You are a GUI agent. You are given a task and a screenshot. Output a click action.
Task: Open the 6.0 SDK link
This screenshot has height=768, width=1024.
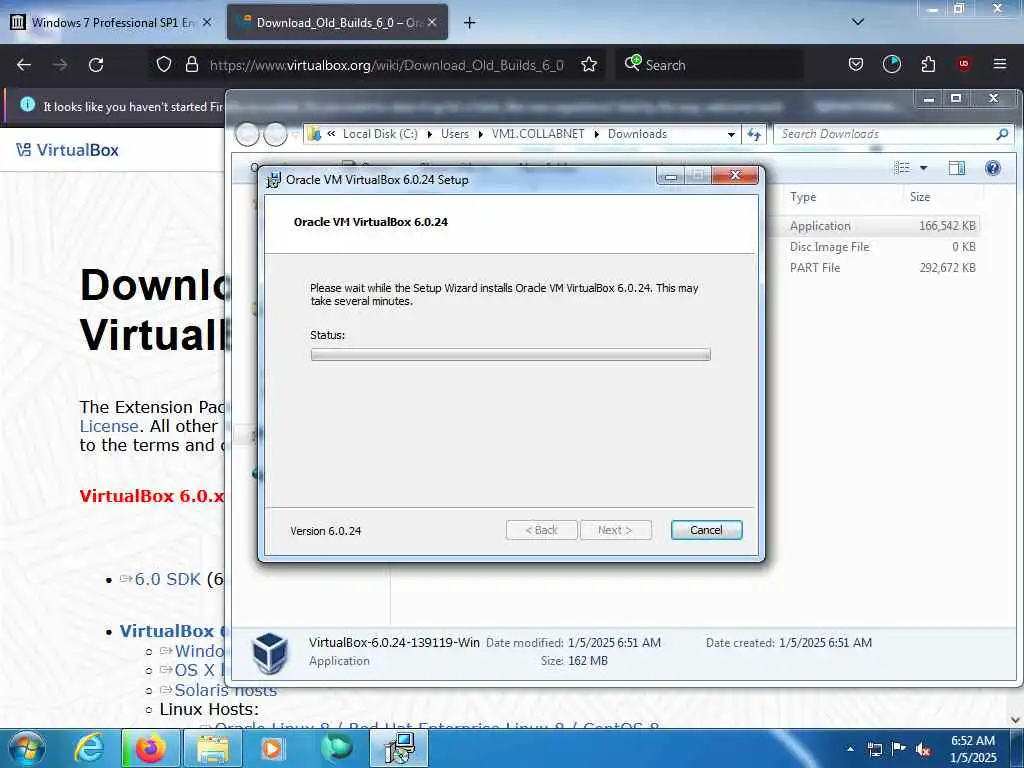coord(167,579)
